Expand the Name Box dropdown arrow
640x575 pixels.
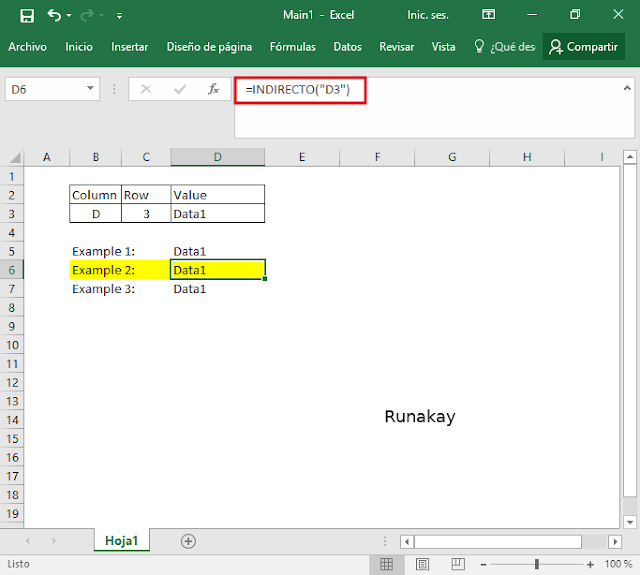[x=90, y=88]
